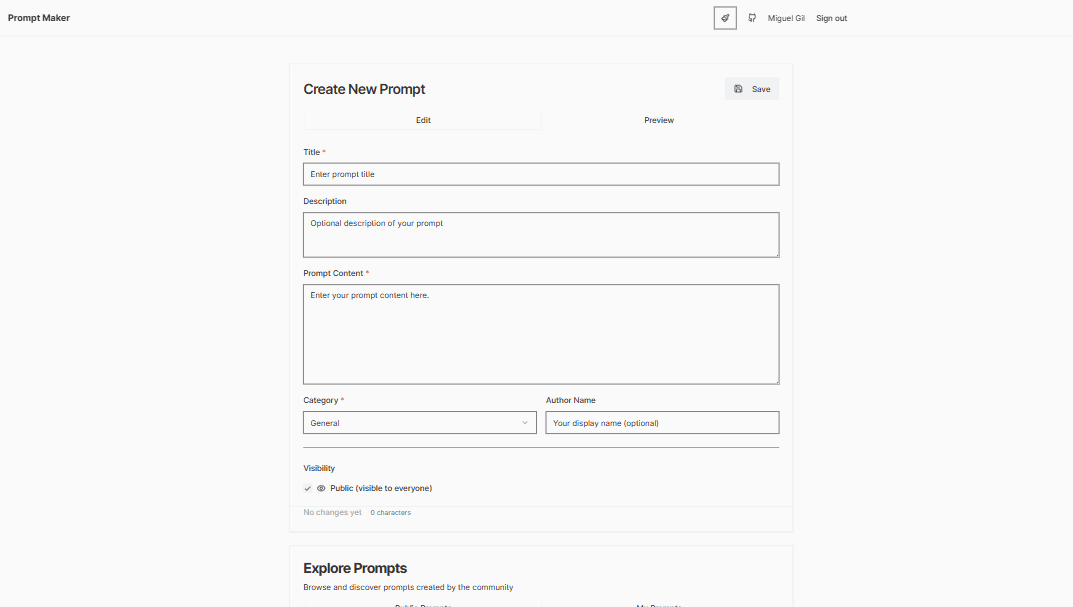
Task: Expand the Category selector chevron
Action: pyautogui.click(x=527, y=422)
